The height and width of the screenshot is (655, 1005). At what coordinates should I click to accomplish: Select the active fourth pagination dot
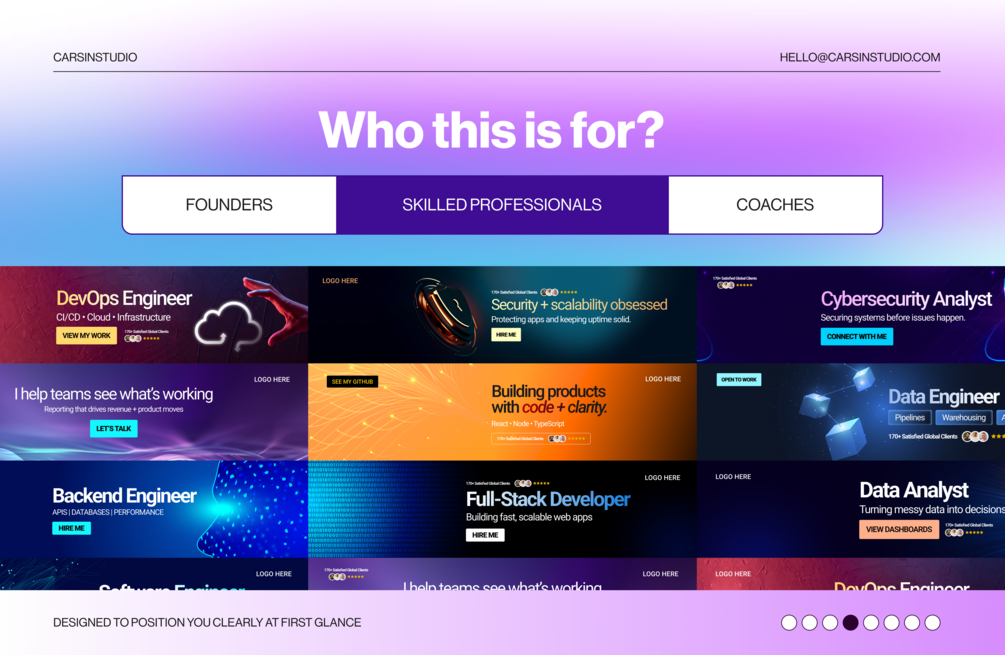(x=851, y=622)
